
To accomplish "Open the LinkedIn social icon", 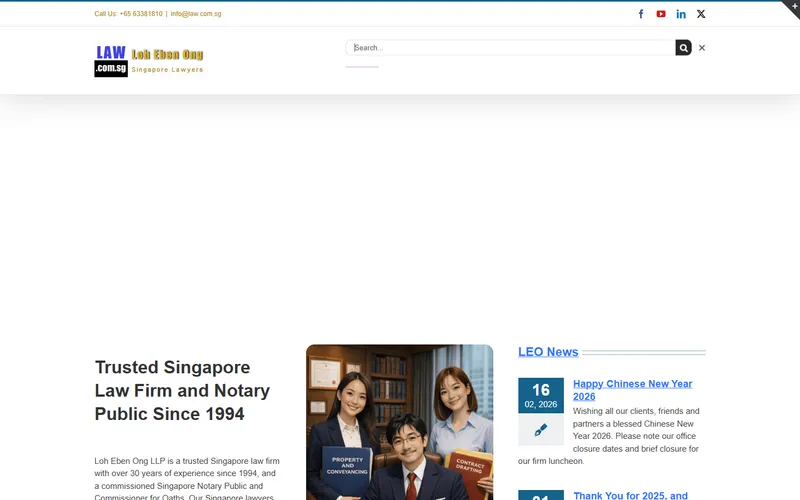I will click(x=681, y=14).
